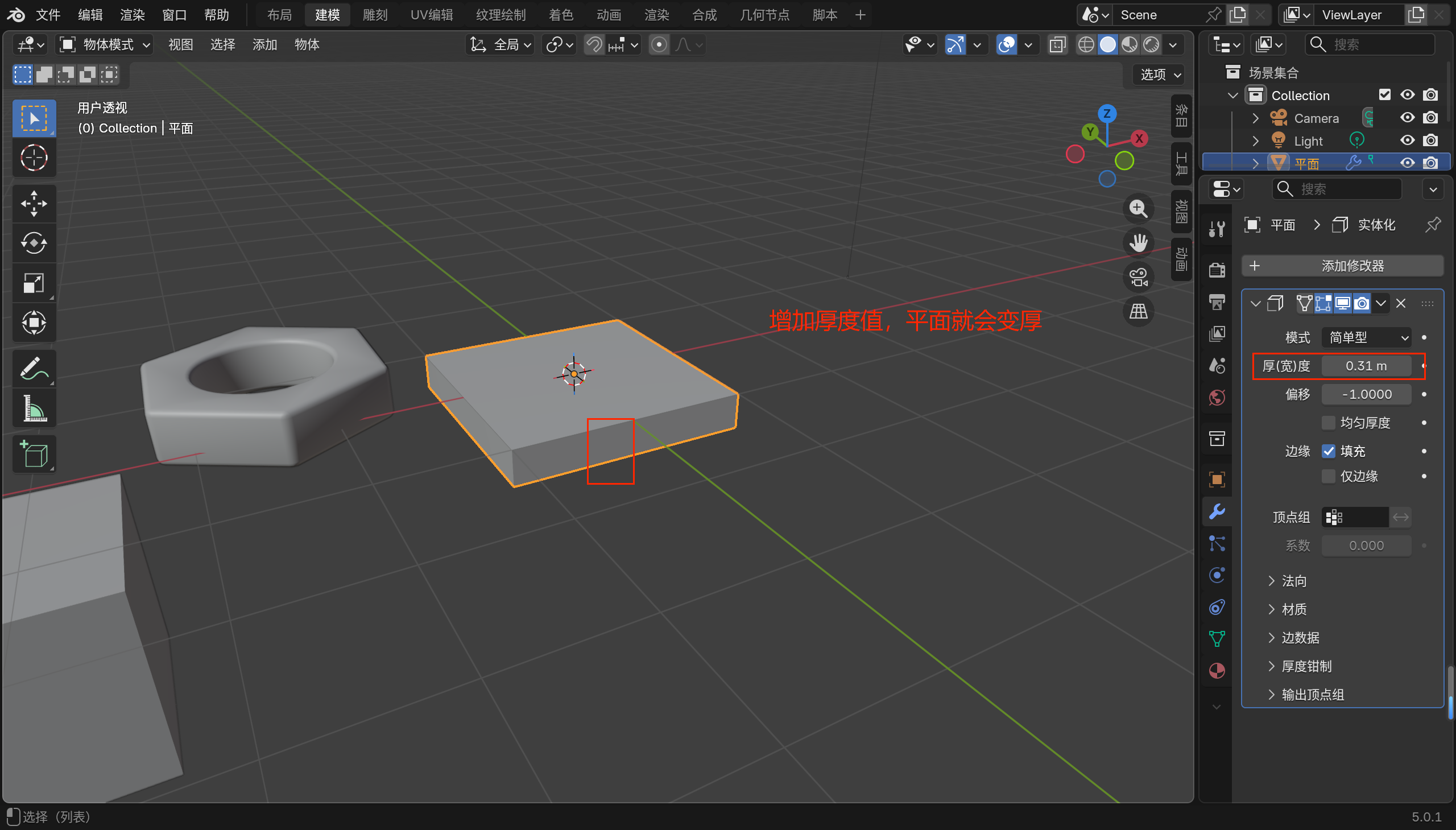Screen dimensions: 1456x830
Task: Select the 3D Cursor tool
Action: [x=34, y=158]
